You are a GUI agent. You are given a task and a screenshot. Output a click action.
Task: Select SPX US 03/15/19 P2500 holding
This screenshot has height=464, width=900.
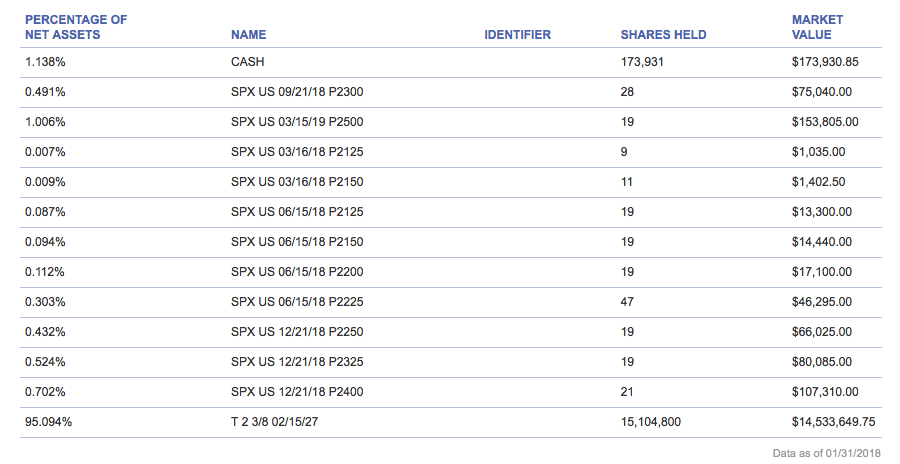[297, 122]
